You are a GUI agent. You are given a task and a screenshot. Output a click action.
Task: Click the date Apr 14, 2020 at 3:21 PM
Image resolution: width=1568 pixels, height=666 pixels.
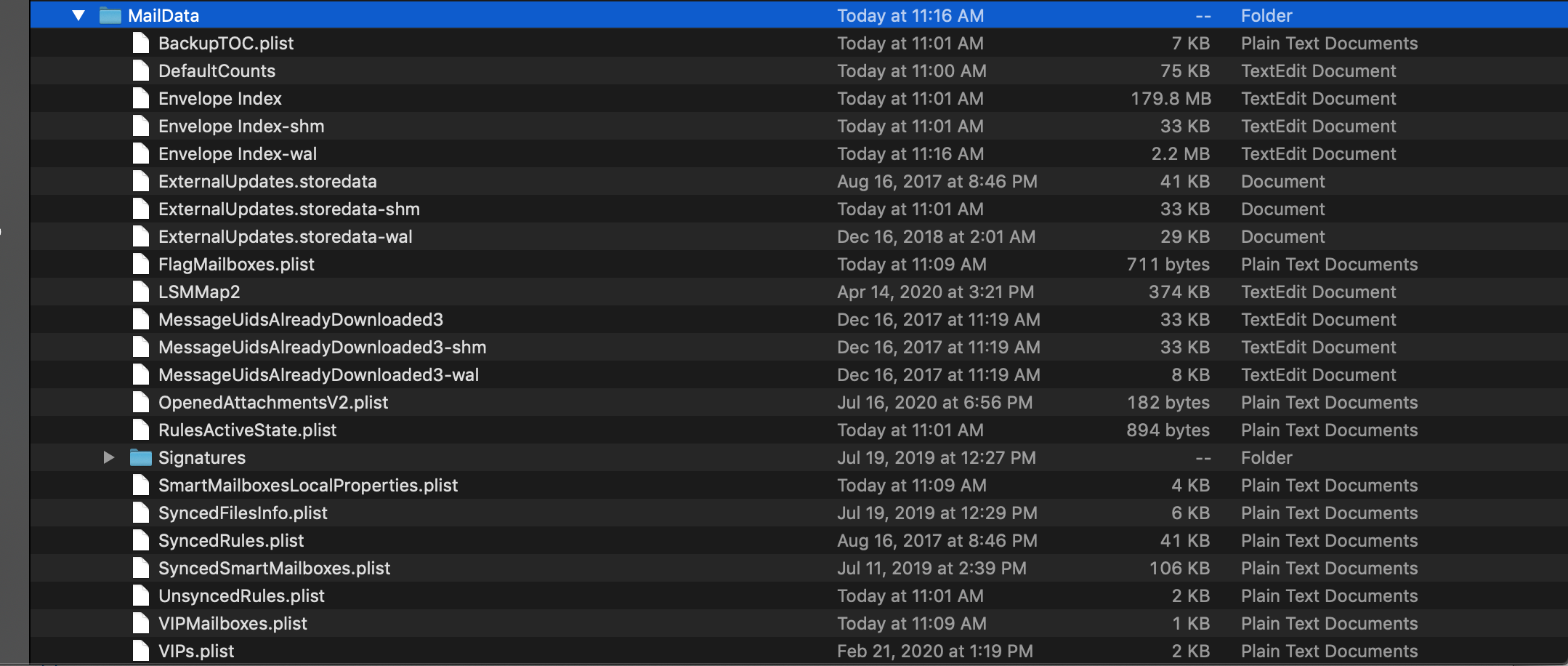935,292
